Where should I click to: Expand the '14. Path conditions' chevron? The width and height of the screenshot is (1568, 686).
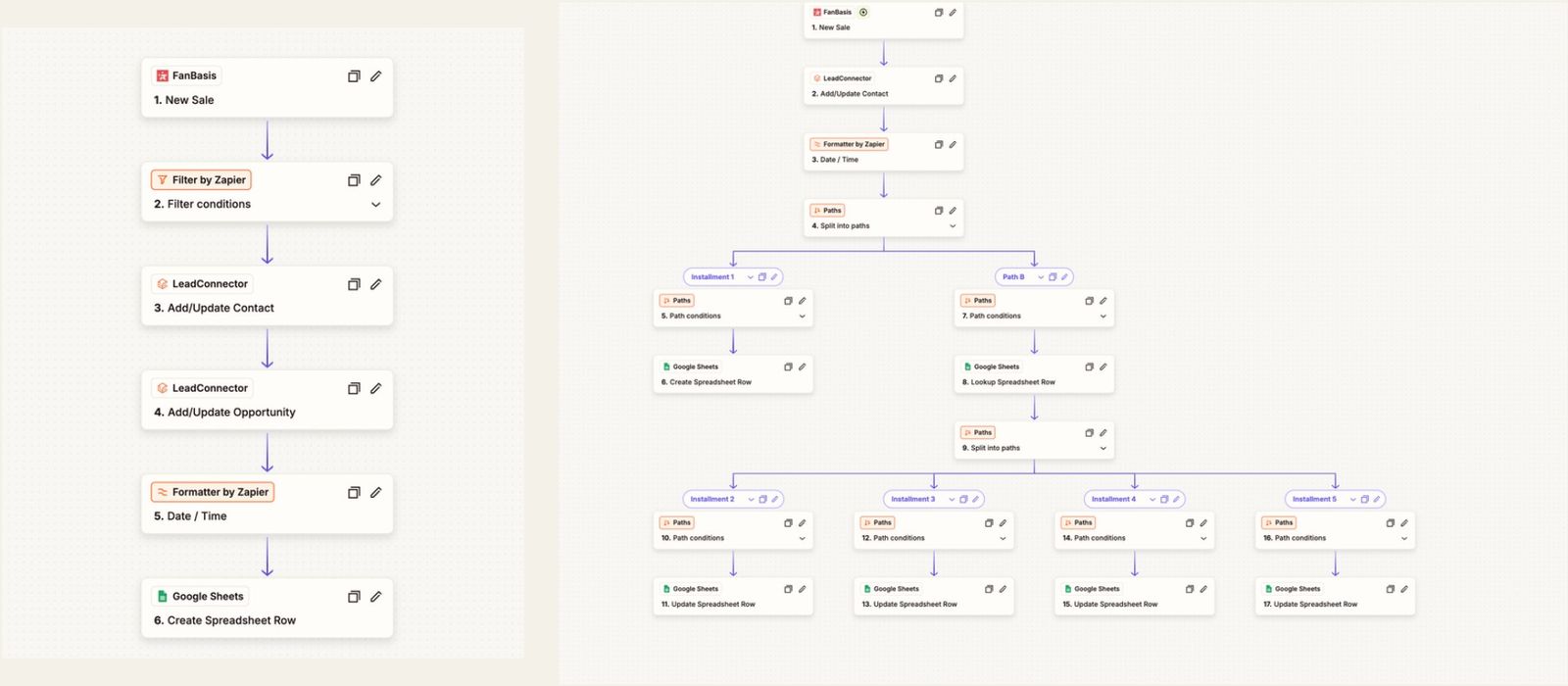[1203, 539]
